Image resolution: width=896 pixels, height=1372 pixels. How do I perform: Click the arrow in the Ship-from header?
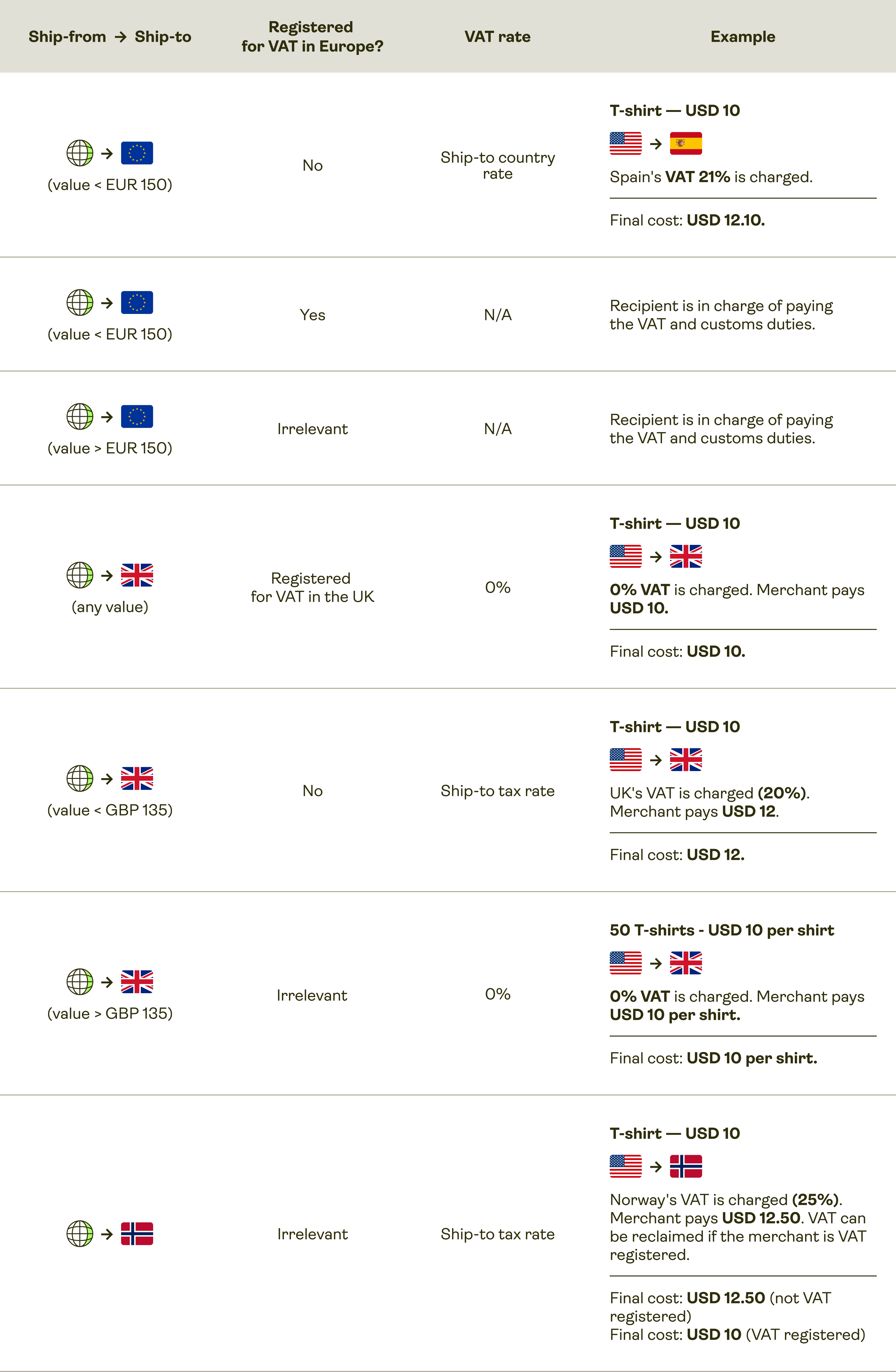(120, 37)
